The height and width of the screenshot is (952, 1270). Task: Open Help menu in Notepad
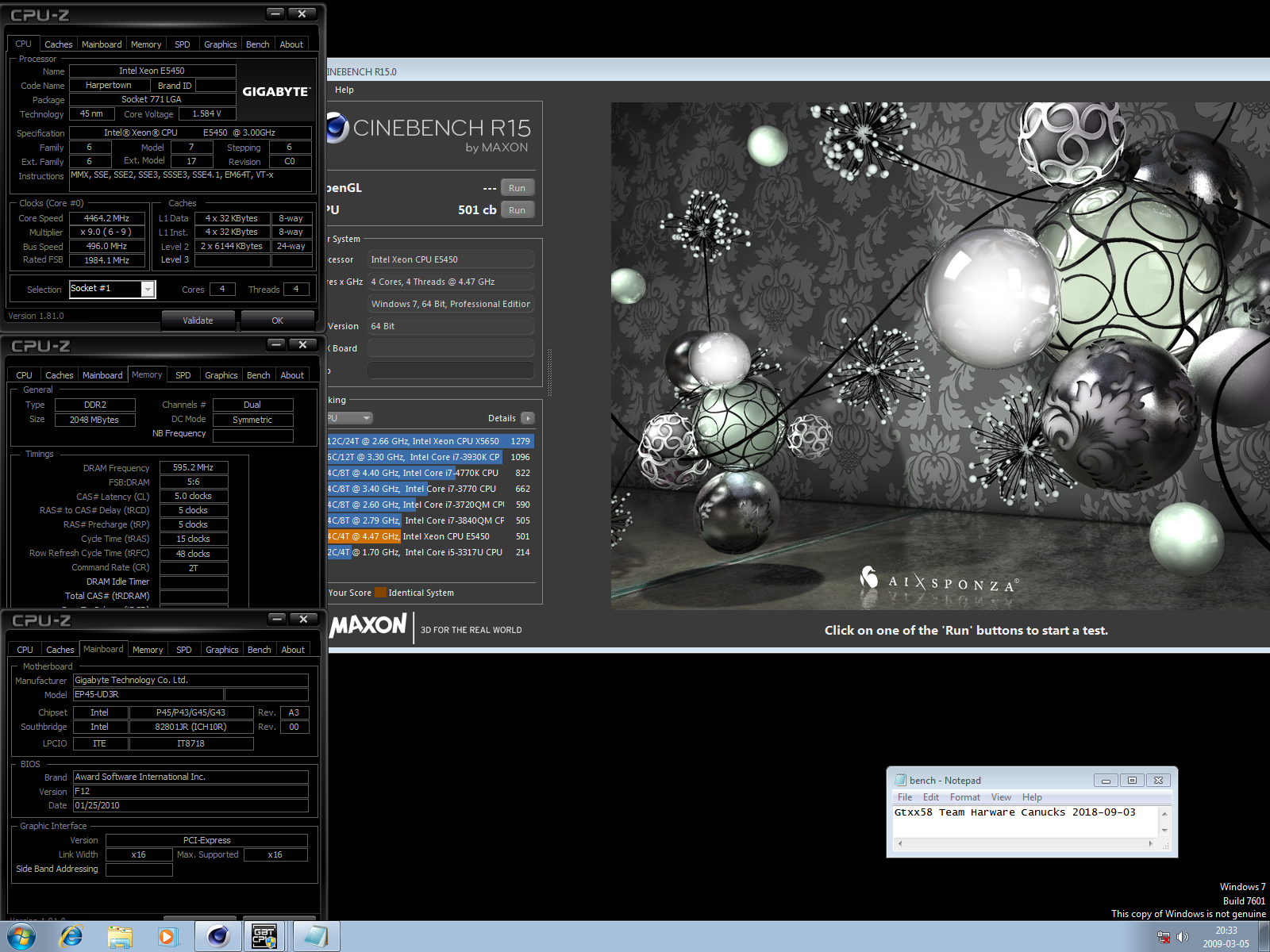coord(1032,797)
